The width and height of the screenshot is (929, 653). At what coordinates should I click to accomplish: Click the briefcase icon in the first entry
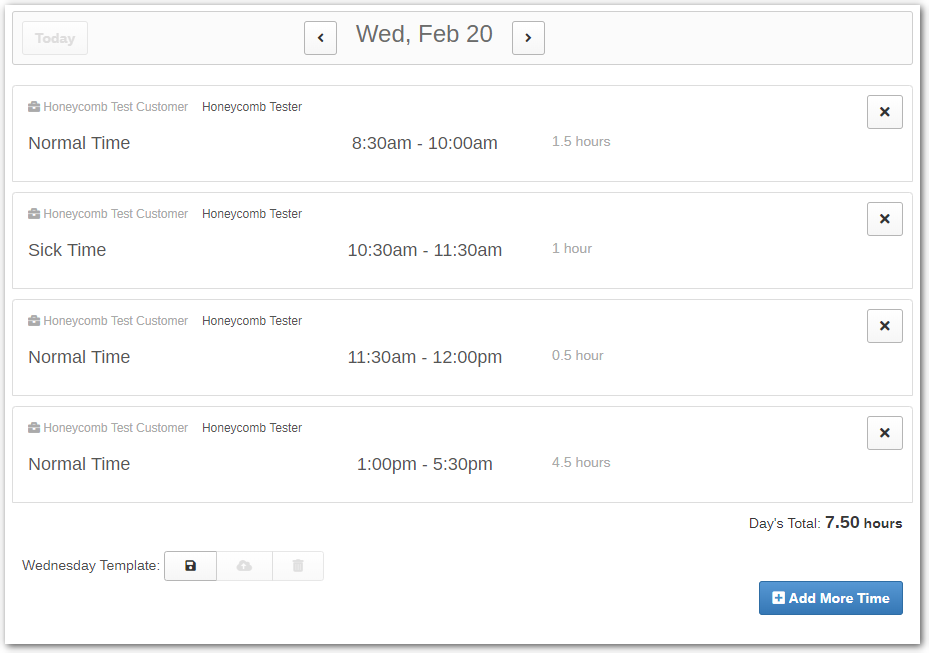pos(34,107)
